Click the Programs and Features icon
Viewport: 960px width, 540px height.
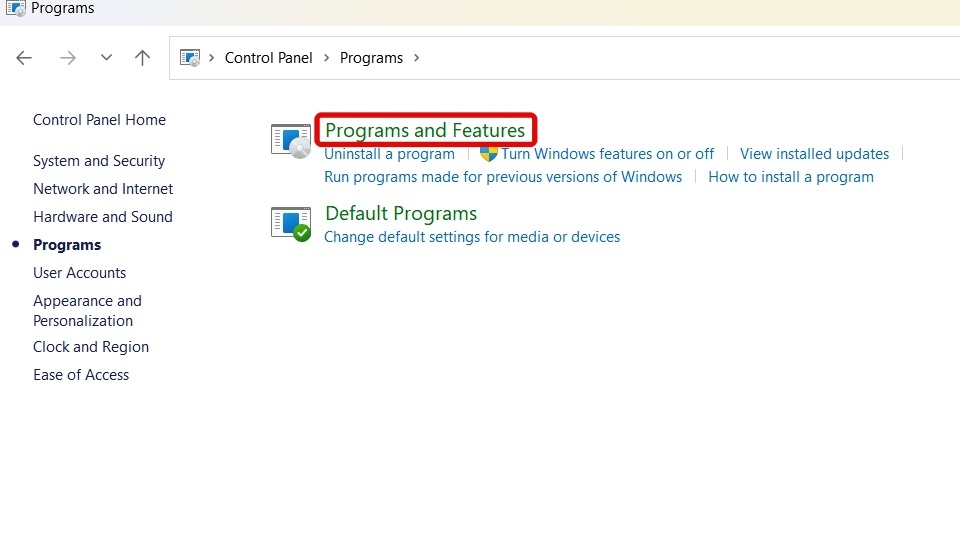click(291, 141)
